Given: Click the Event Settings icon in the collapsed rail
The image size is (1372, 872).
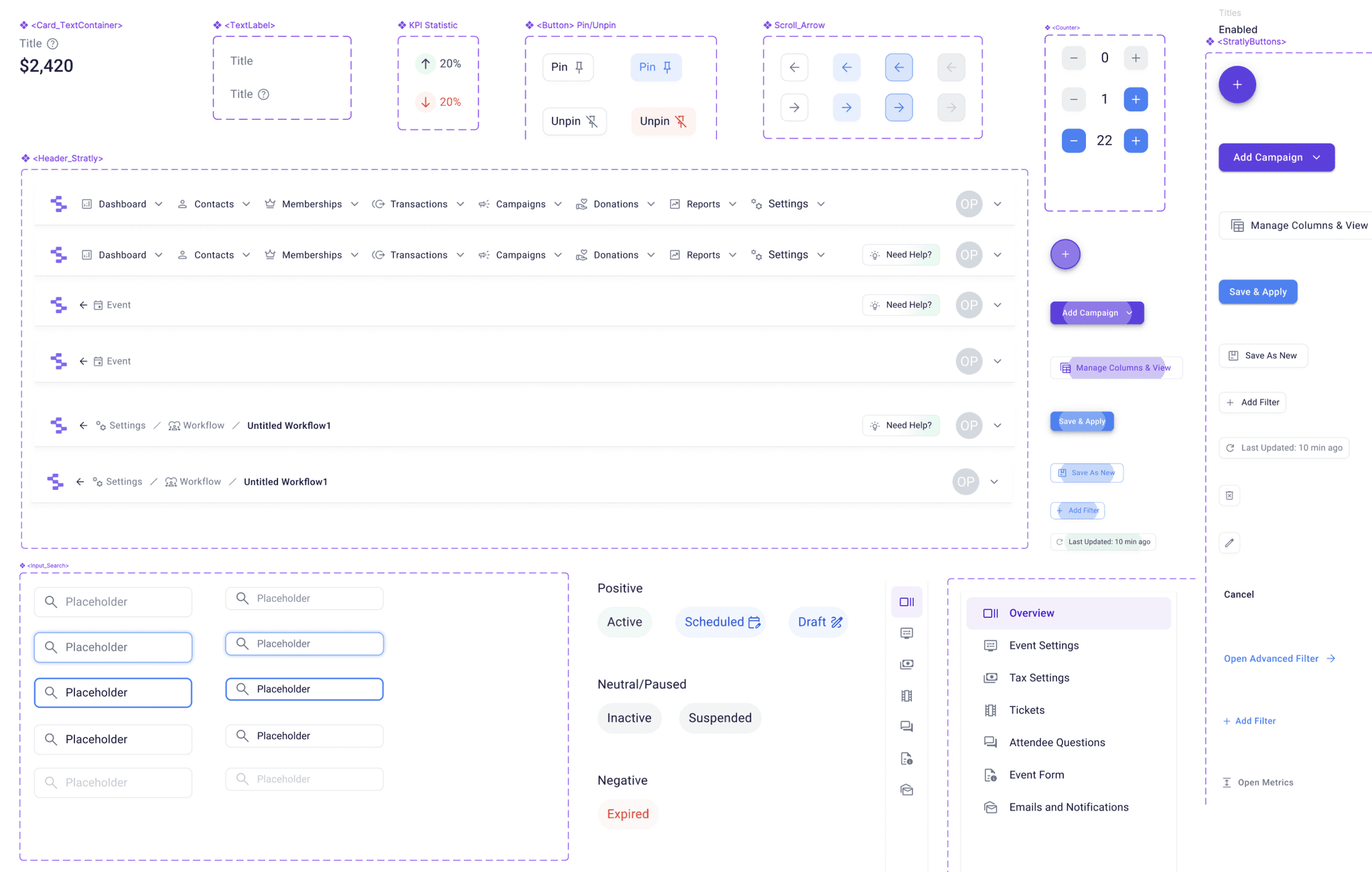Looking at the screenshot, I should pos(906,633).
